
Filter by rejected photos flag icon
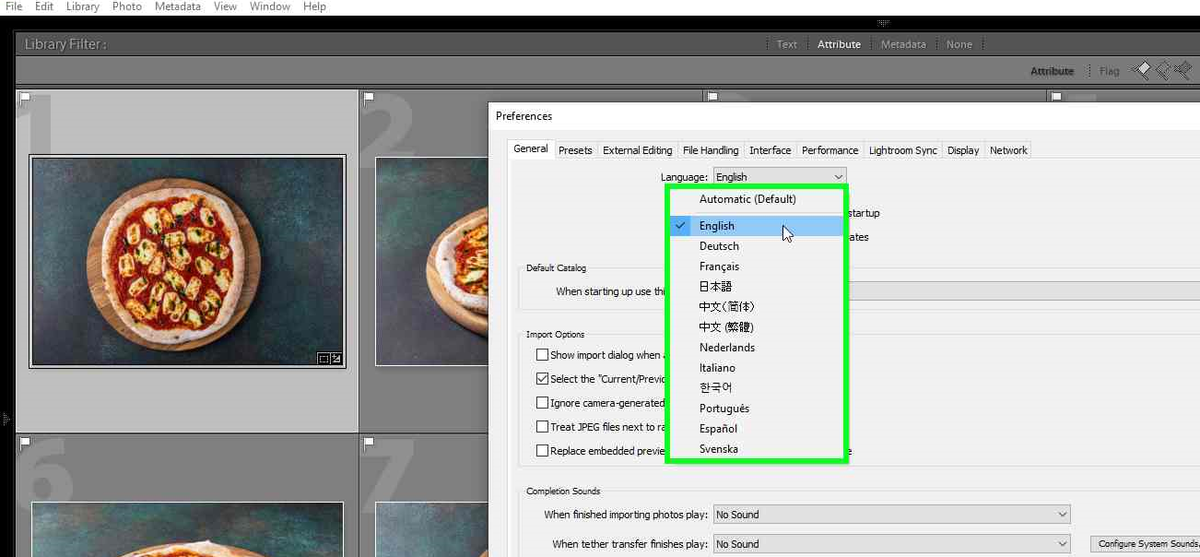(x=1185, y=71)
